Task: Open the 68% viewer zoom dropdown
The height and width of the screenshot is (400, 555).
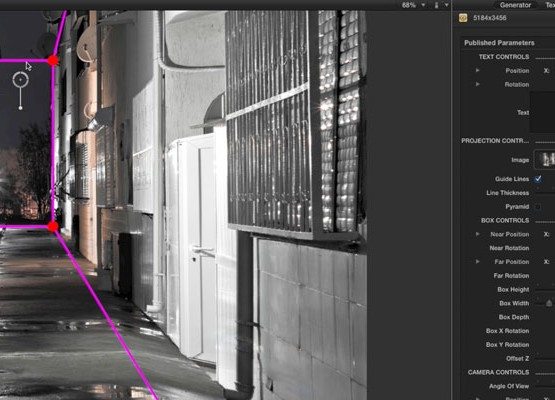Action: (413, 5)
